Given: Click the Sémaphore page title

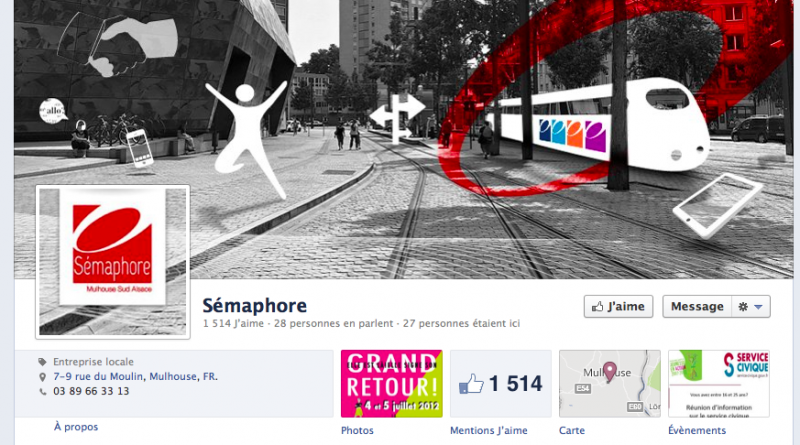Looking at the screenshot, I should pos(255,306).
